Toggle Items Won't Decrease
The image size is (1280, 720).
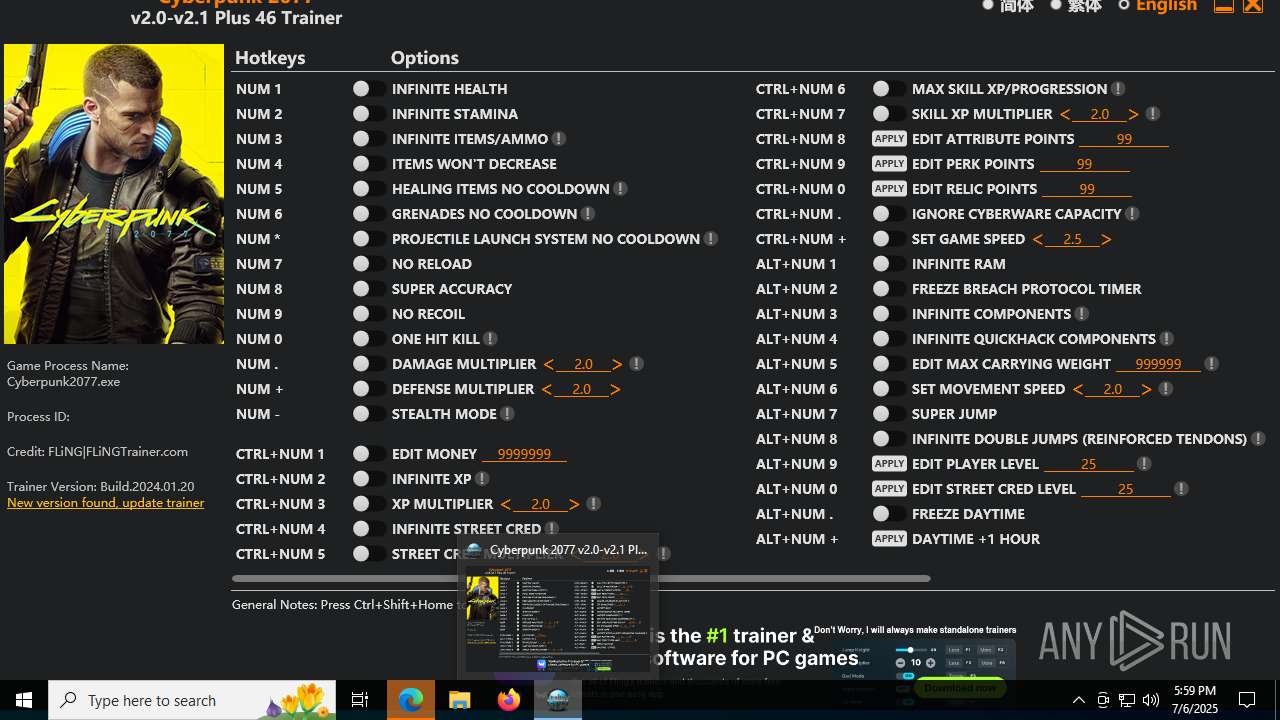click(369, 164)
